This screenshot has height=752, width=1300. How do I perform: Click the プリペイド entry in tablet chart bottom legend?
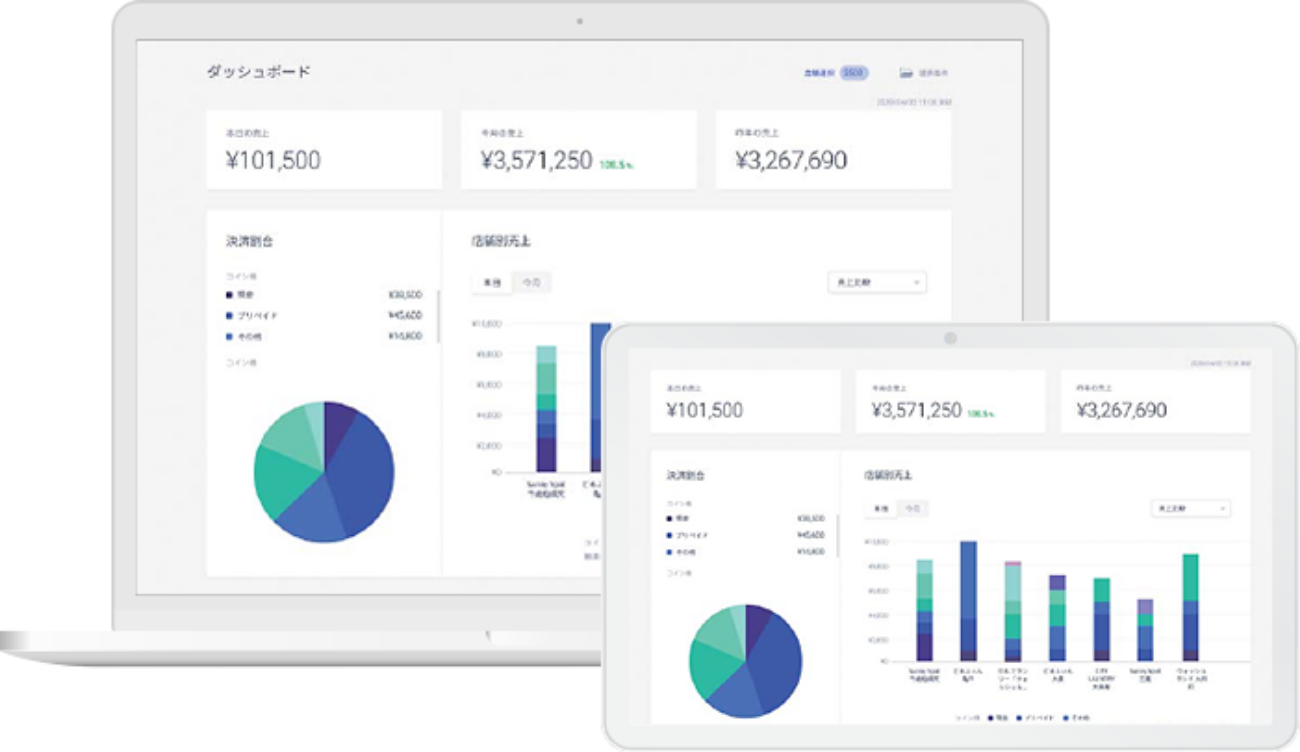click(x=1037, y=718)
